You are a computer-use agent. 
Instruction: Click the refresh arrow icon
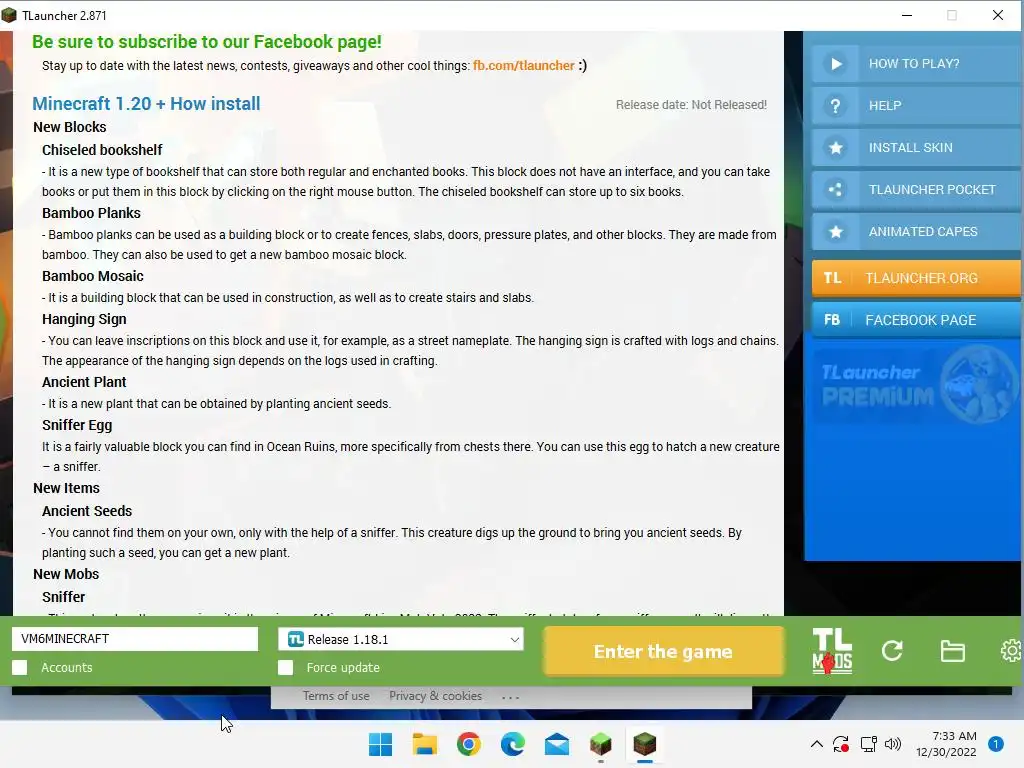892,650
